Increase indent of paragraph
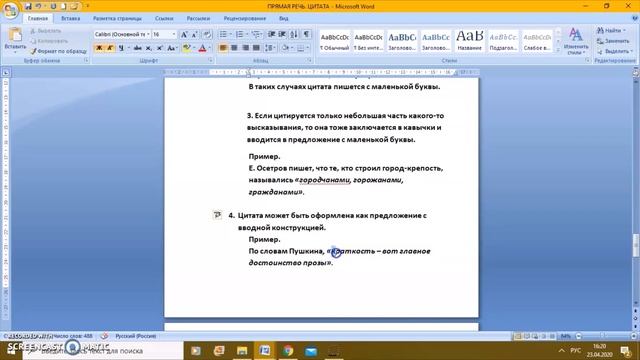The width and height of the screenshot is (640, 360). pos(282,34)
